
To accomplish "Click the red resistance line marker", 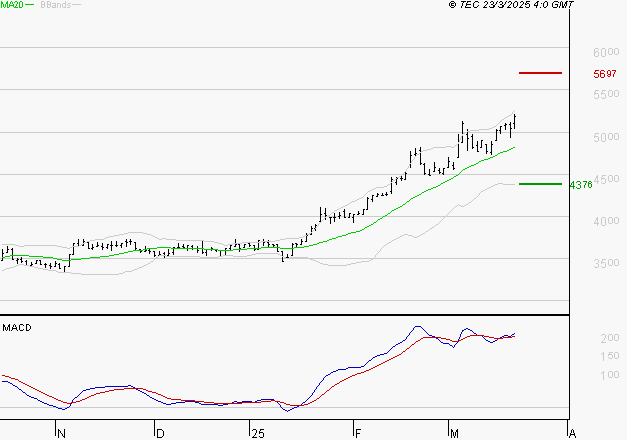I will click(x=541, y=73).
